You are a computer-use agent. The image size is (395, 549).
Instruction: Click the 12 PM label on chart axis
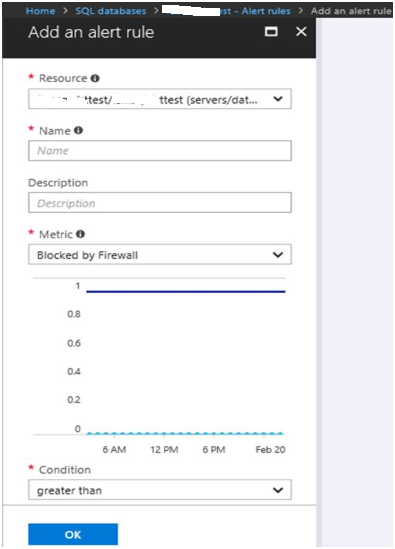coord(164,450)
